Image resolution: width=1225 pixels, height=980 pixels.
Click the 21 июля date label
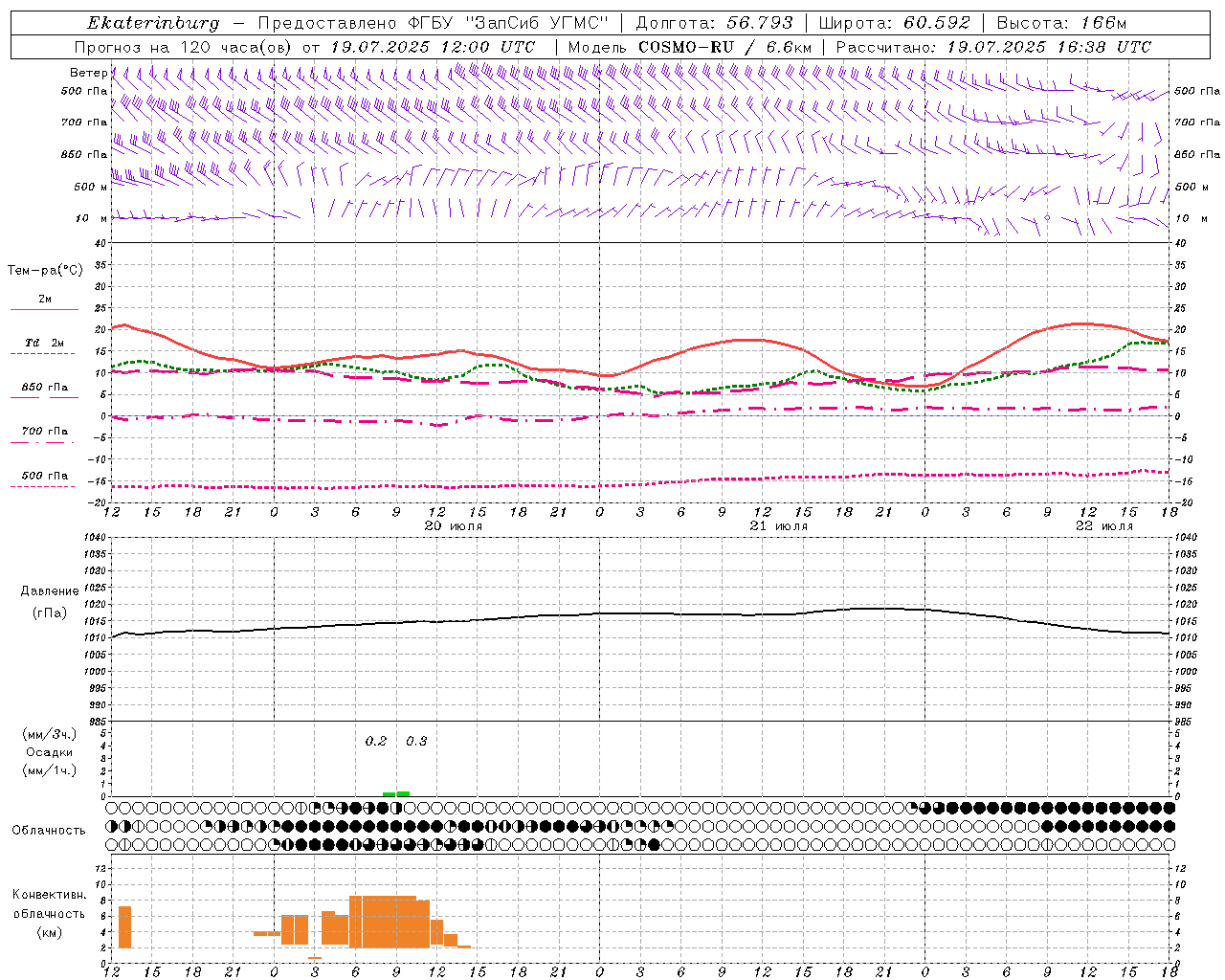(x=780, y=526)
